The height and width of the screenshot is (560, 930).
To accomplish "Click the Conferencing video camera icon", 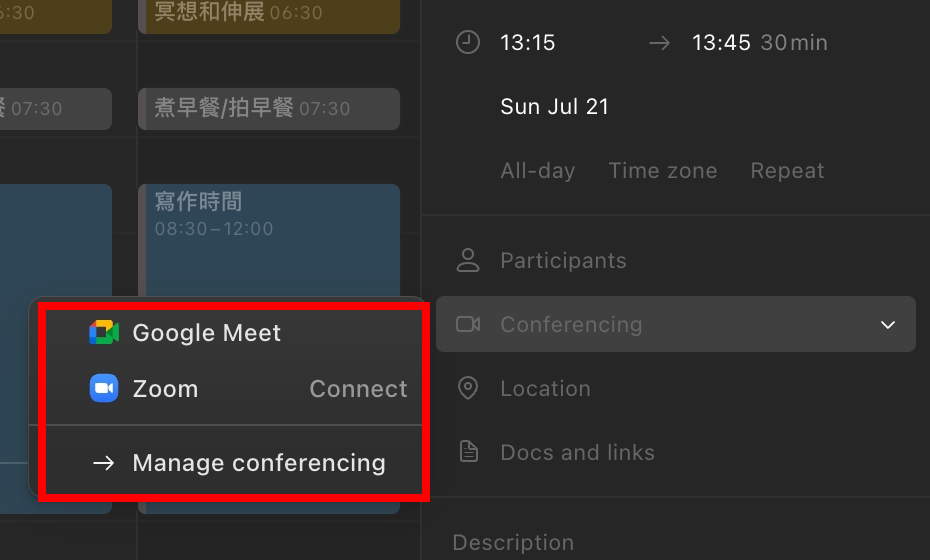I will 467,325.
